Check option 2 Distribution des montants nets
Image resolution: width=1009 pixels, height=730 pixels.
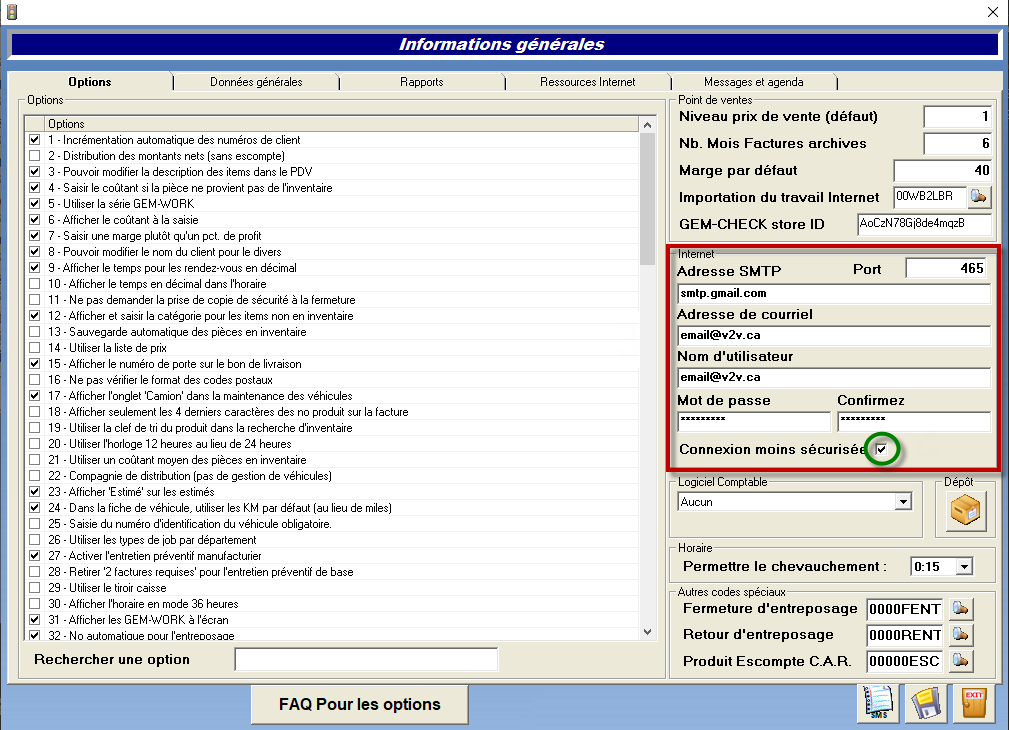35,156
